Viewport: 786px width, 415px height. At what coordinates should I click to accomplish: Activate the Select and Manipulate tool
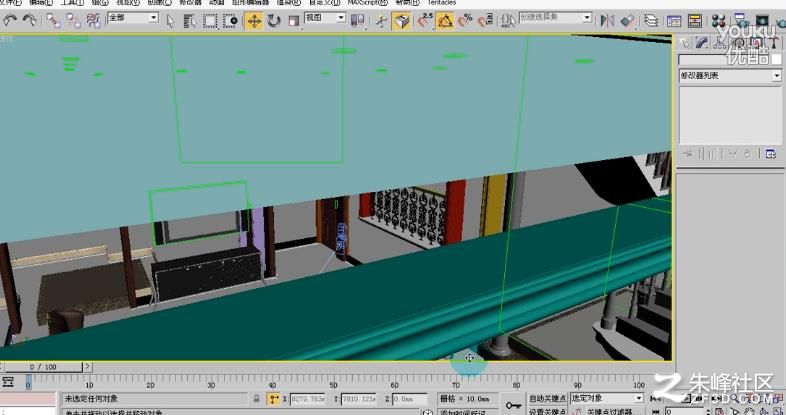tap(381, 21)
